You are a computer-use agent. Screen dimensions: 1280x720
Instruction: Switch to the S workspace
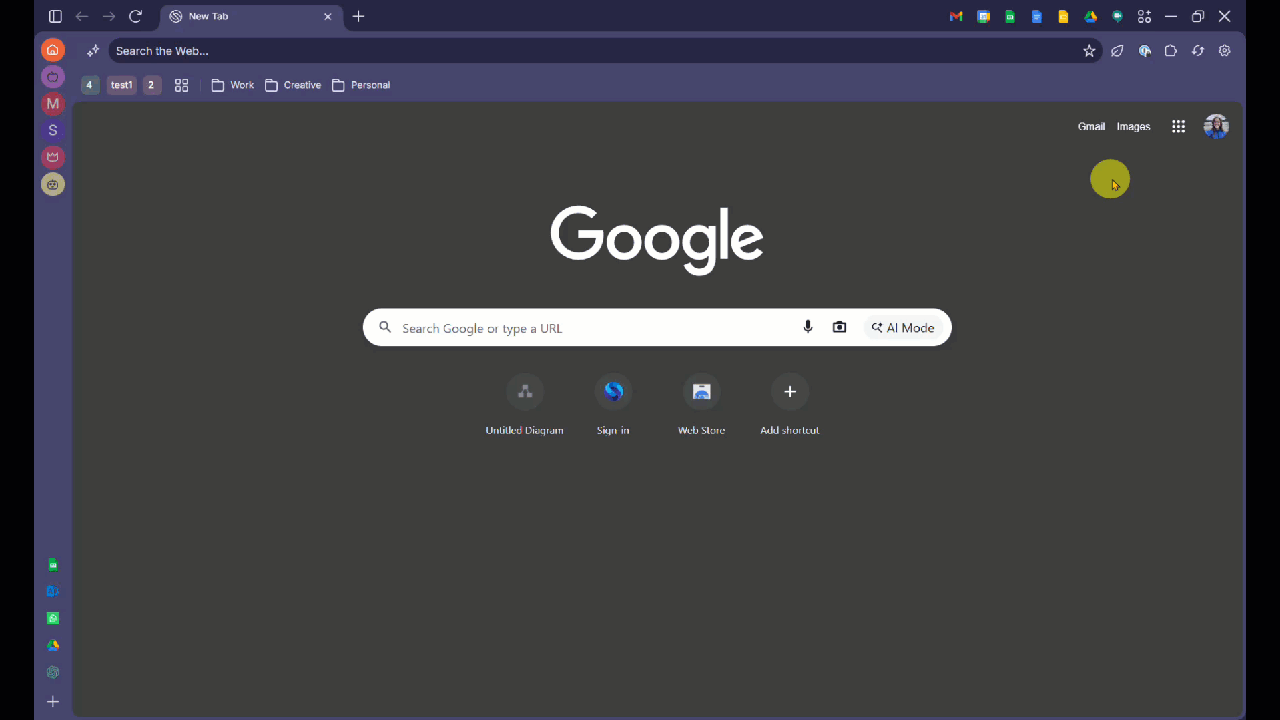pyautogui.click(x=53, y=130)
